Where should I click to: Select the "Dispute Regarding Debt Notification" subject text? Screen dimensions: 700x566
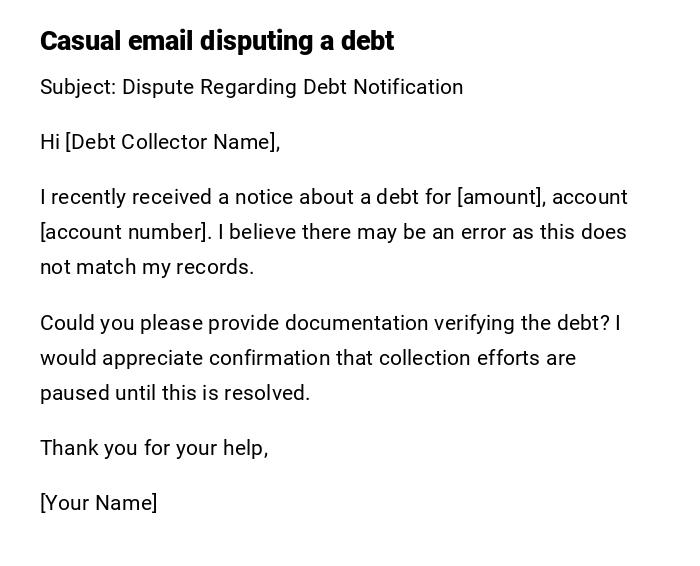pos(292,87)
